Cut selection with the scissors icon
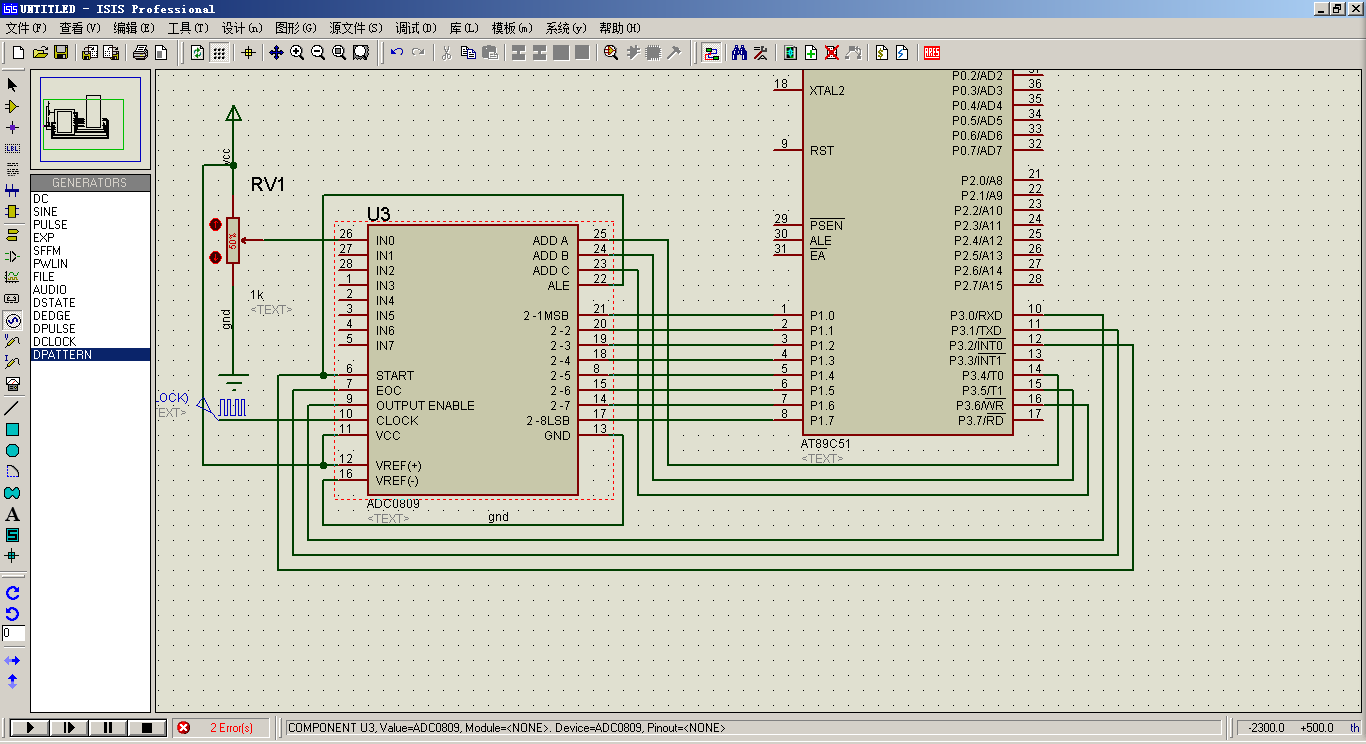This screenshot has width=1366, height=744. click(446, 53)
